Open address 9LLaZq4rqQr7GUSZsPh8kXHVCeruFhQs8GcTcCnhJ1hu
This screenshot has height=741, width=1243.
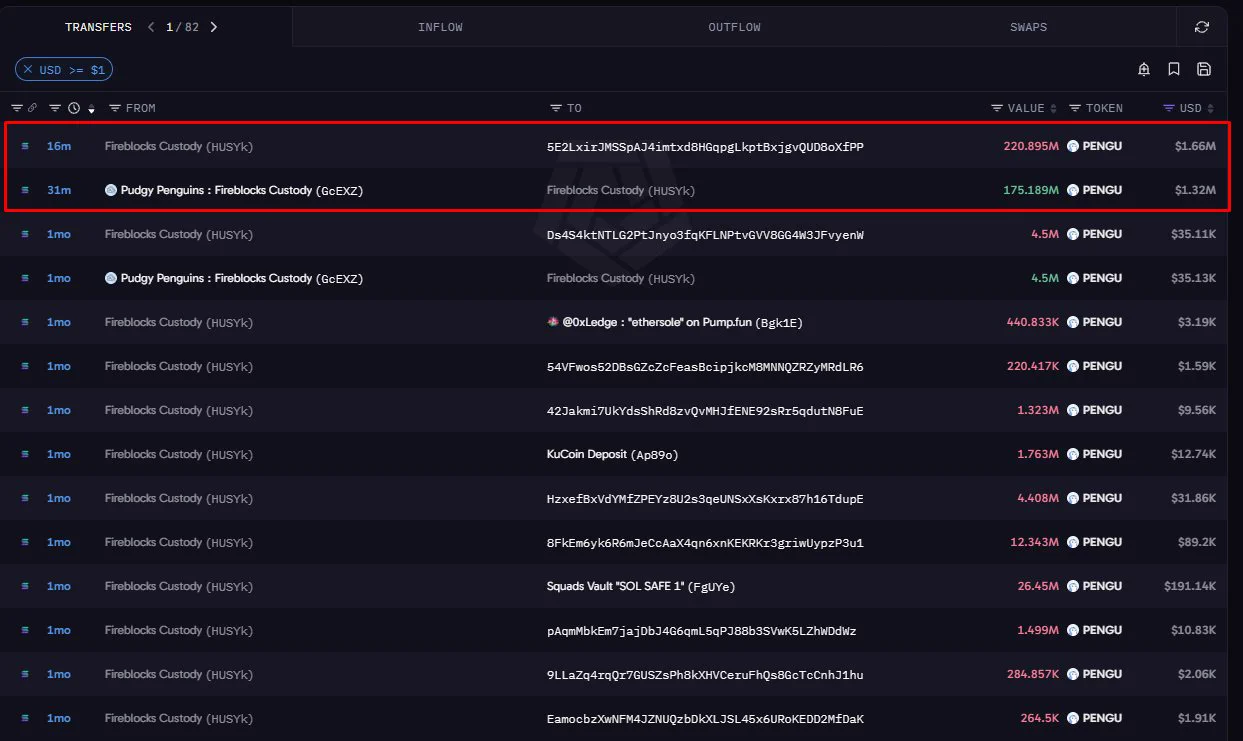point(705,674)
